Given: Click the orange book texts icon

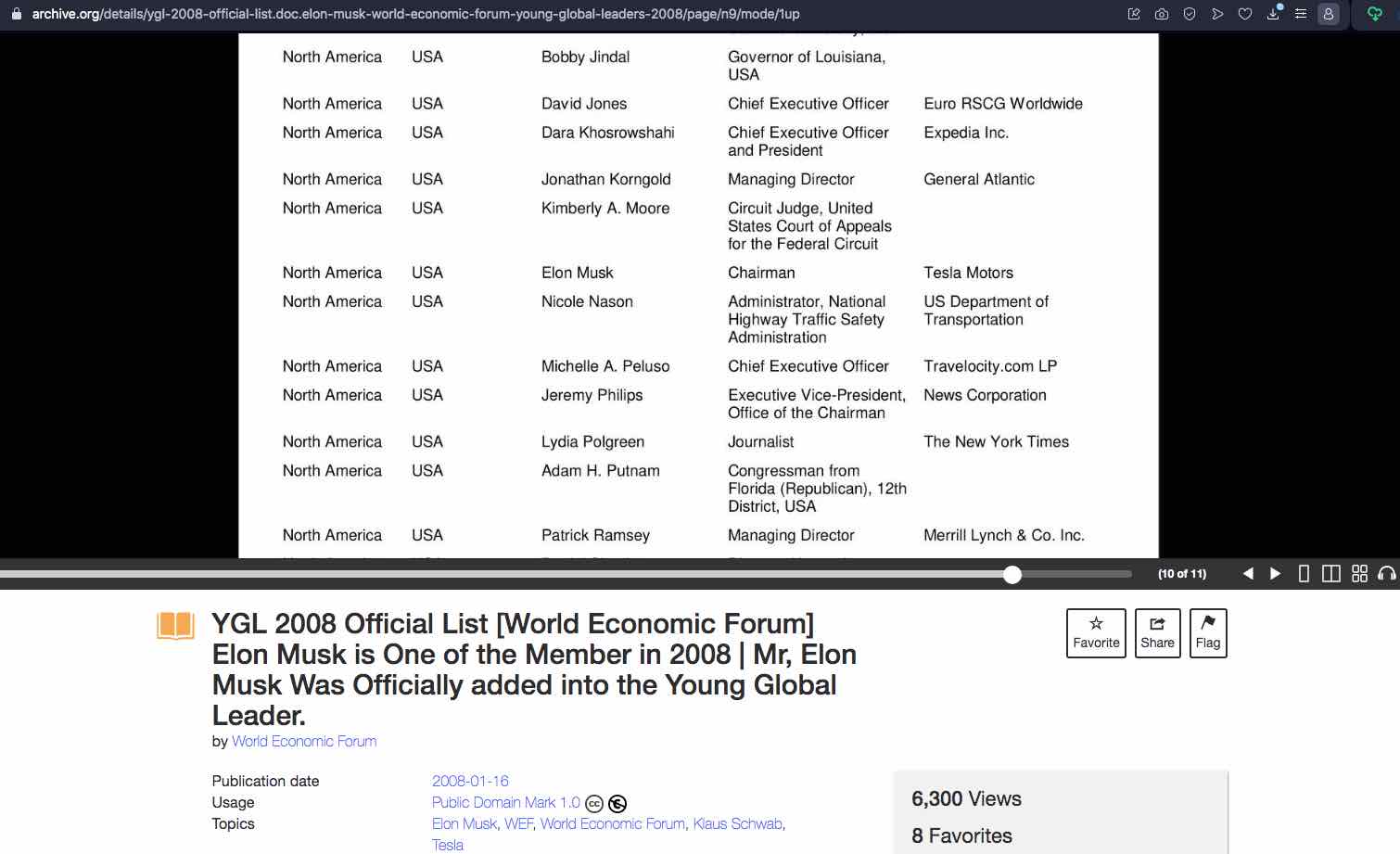Looking at the screenshot, I should (175, 626).
